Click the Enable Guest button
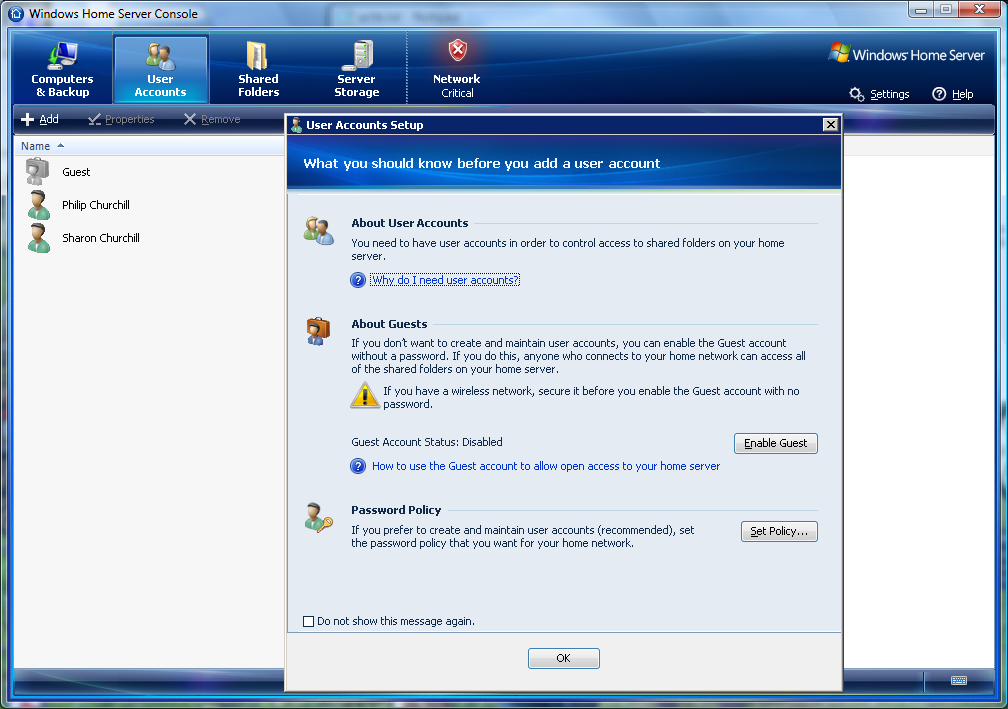The width and height of the screenshot is (1008, 709). (776, 444)
